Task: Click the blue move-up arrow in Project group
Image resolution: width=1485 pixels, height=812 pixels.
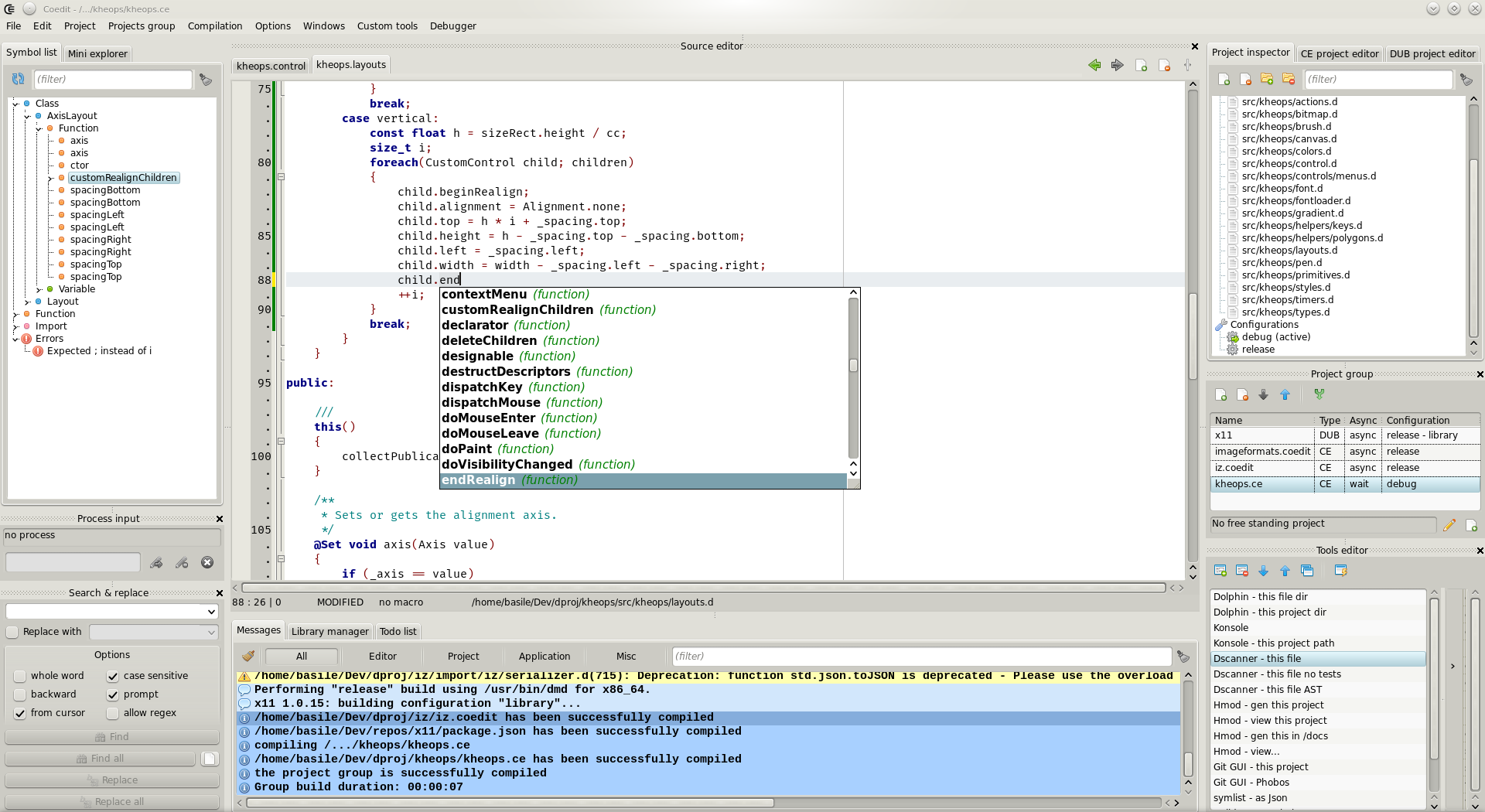Action: pos(1285,394)
